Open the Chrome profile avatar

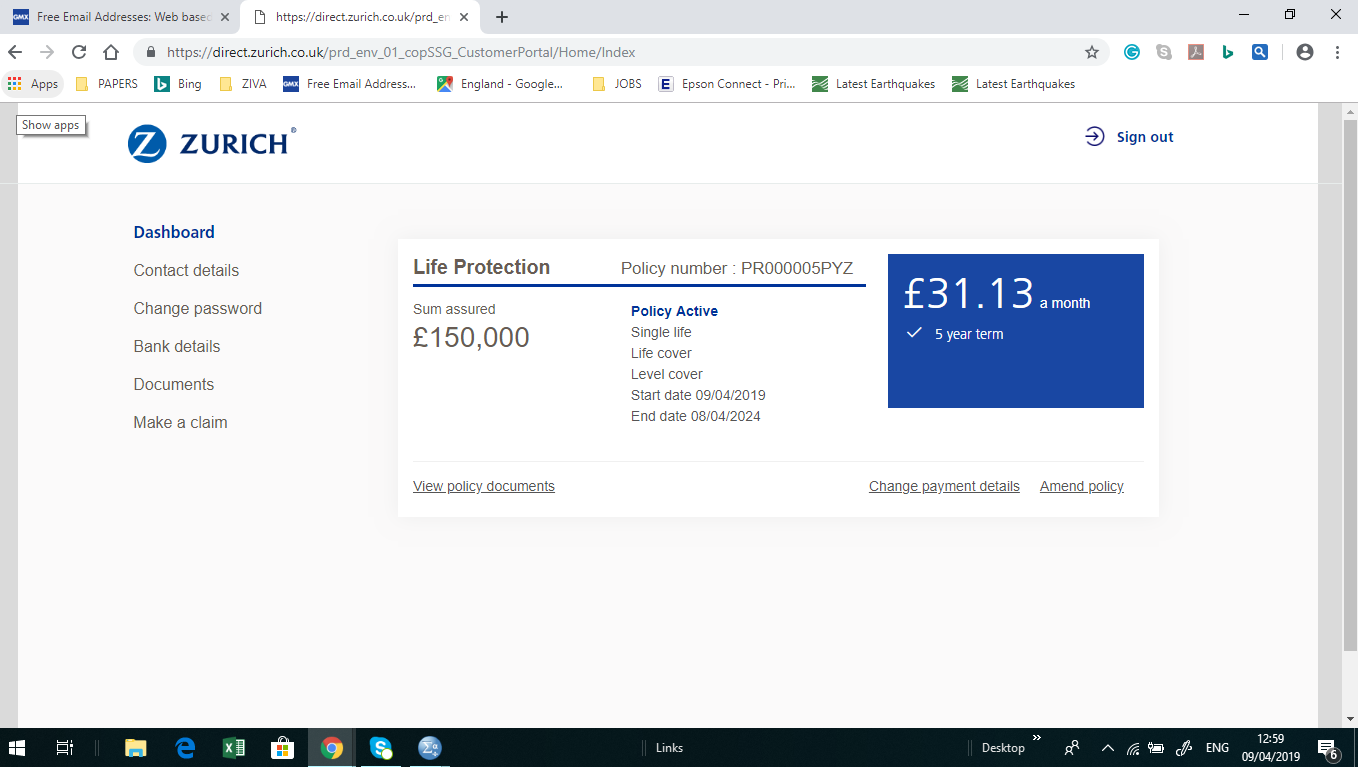[x=1304, y=51]
